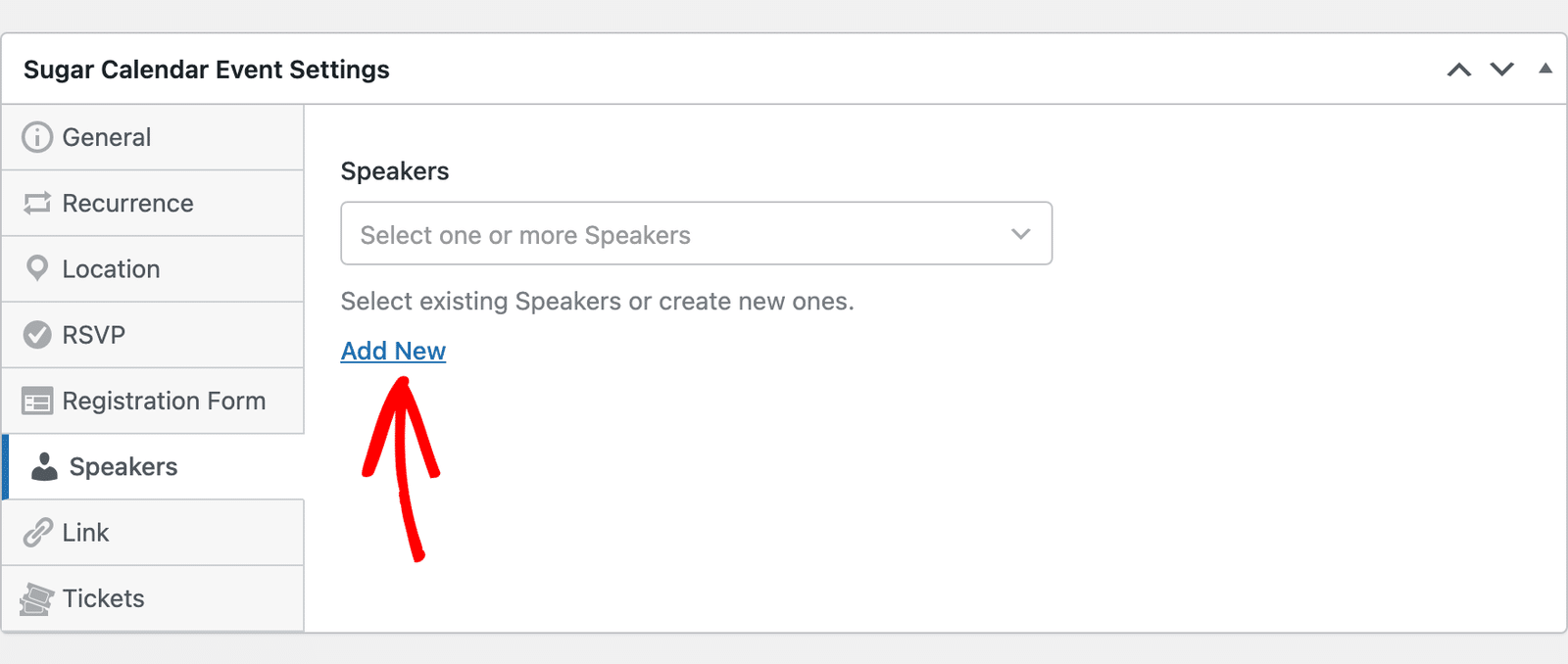Screen dimensions: 1568x664
Task: Open the Speakers select dropdown field
Action: click(697, 233)
